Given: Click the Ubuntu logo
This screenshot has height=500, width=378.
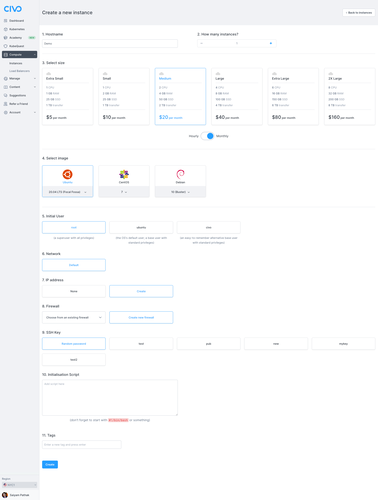Looking at the screenshot, I should tap(67, 174).
